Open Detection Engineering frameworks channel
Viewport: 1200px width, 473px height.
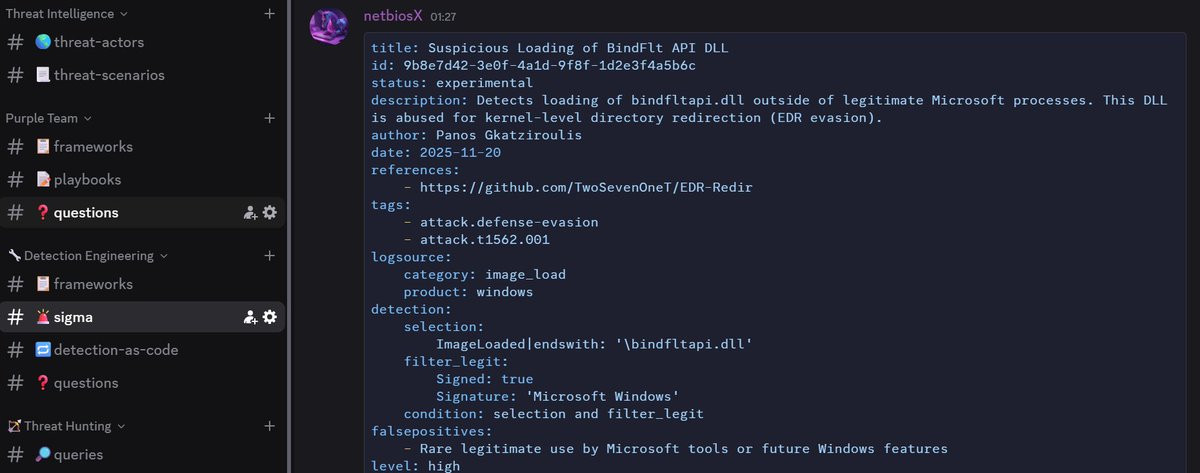[93, 284]
